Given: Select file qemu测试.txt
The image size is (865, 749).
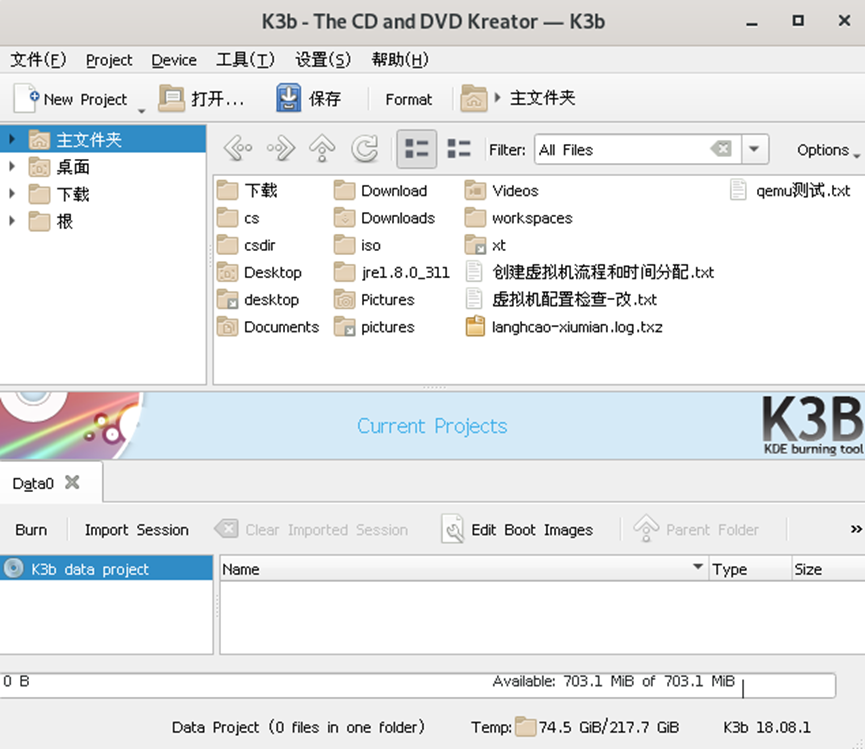Looking at the screenshot, I should tap(790, 190).
